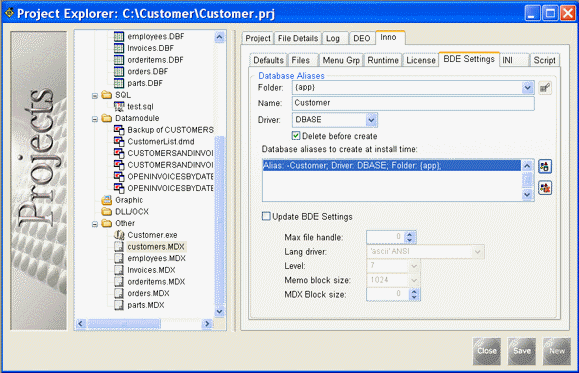The image size is (579, 373).
Task: Uncheck Delete before create checkbox
Action: (296, 136)
